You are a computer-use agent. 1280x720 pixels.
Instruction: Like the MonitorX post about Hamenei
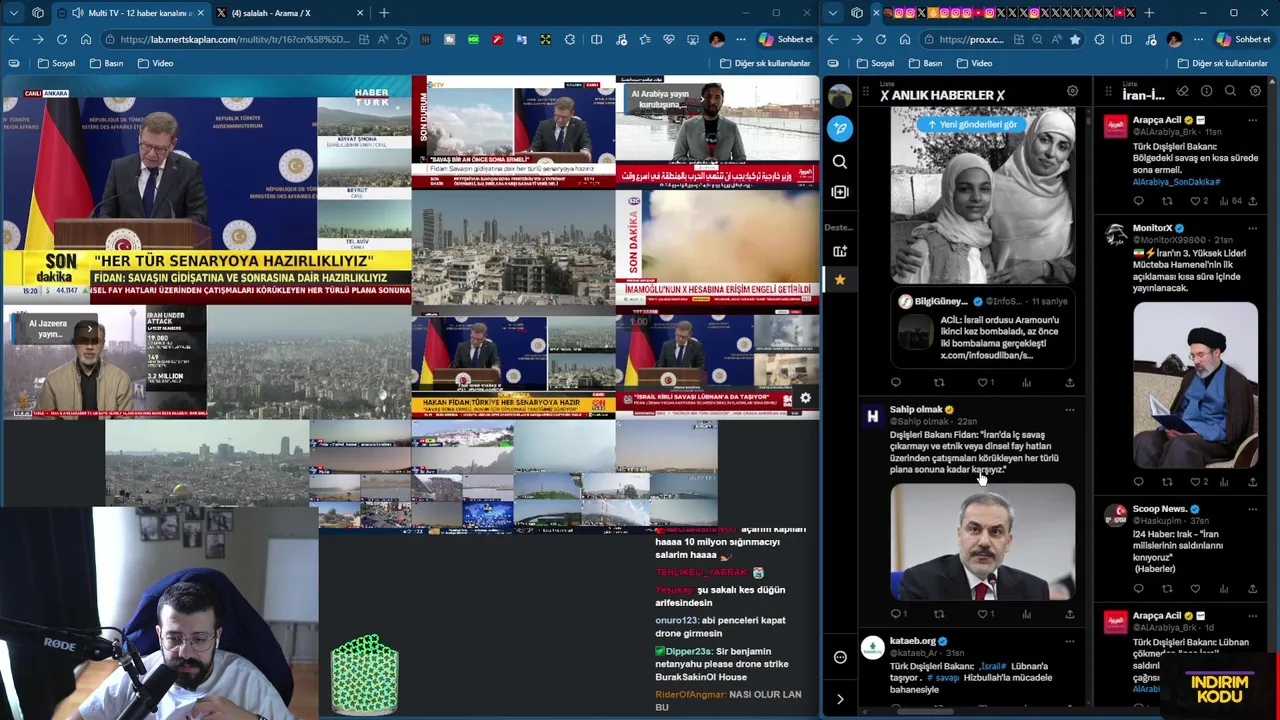coord(1195,482)
